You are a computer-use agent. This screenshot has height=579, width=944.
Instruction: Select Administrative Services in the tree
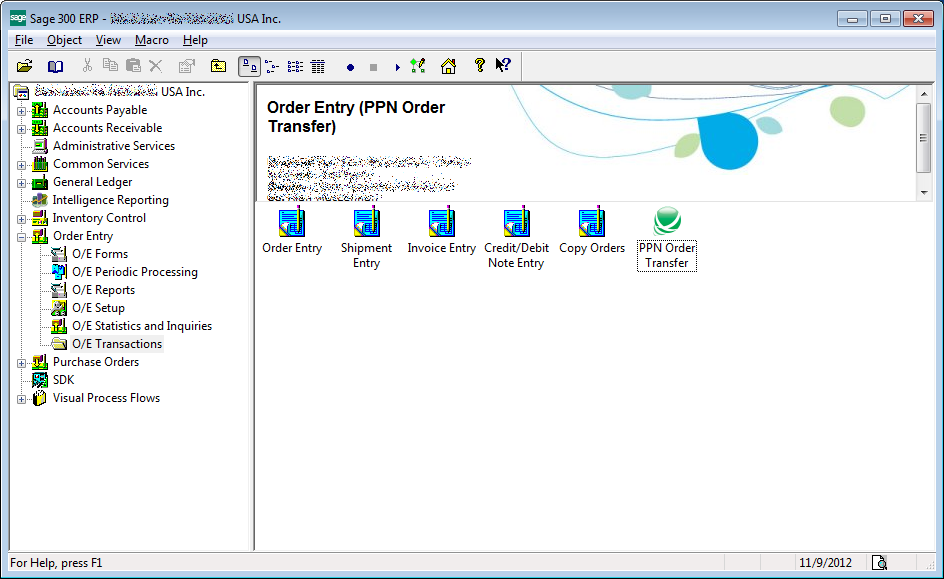click(x=114, y=146)
